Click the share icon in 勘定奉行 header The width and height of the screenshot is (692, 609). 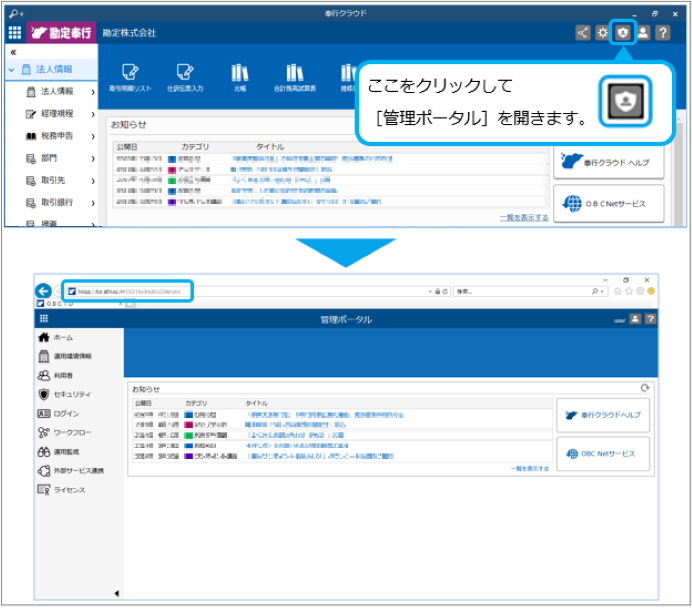click(x=583, y=33)
